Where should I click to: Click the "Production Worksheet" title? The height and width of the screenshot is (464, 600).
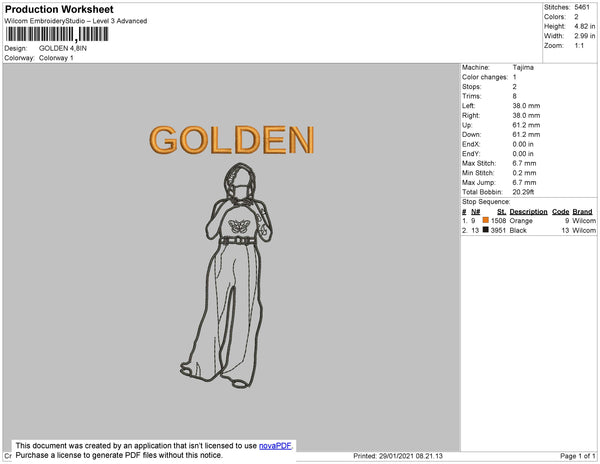59,9
